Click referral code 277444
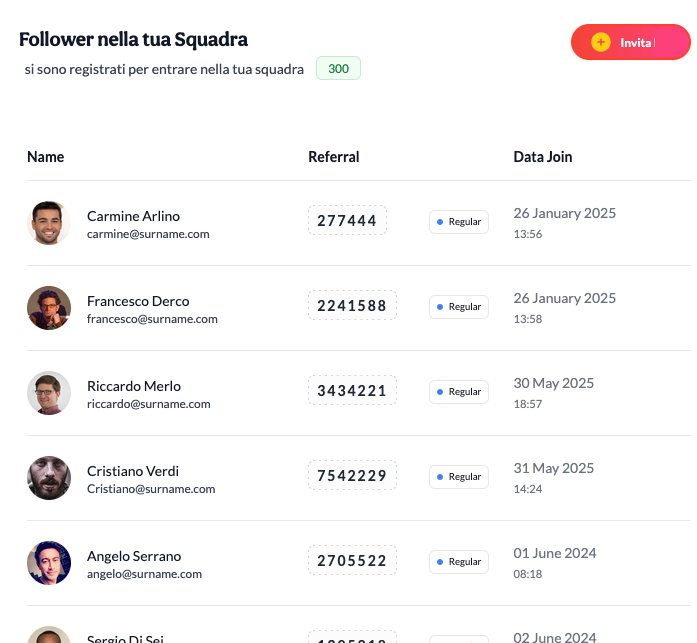 click(347, 220)
